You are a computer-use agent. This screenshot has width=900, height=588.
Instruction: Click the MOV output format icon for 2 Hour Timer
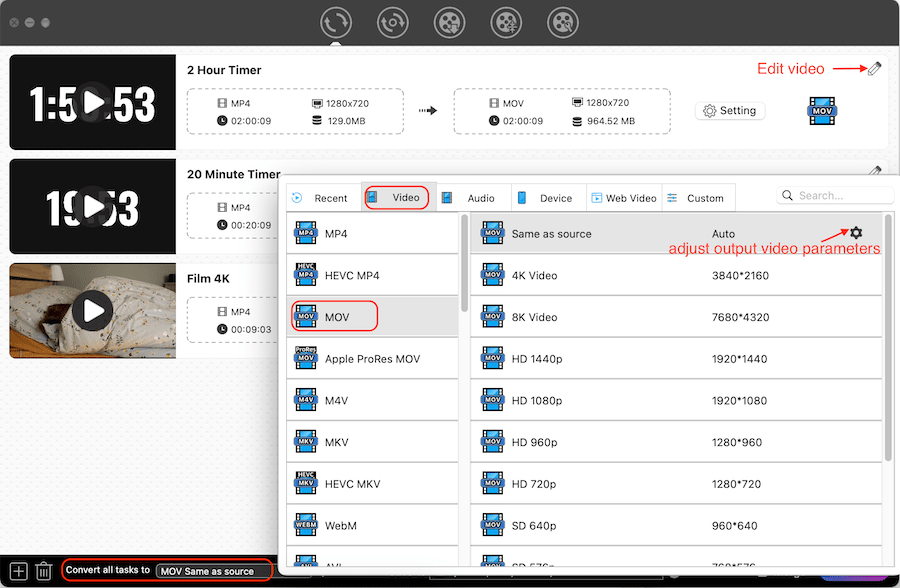tap(822, 111)
